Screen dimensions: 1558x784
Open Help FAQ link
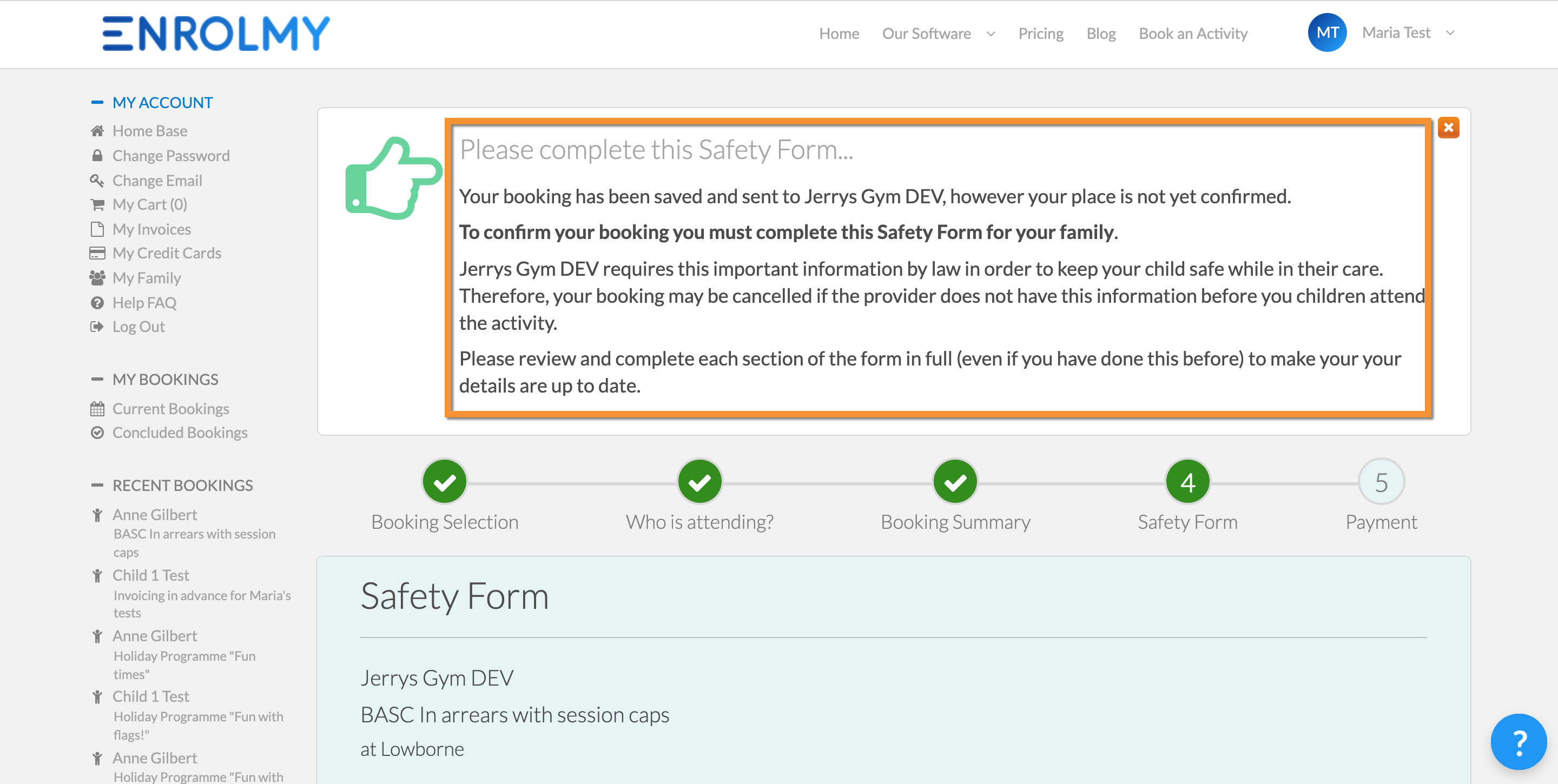pyautogui.click(x=144, y=302)
